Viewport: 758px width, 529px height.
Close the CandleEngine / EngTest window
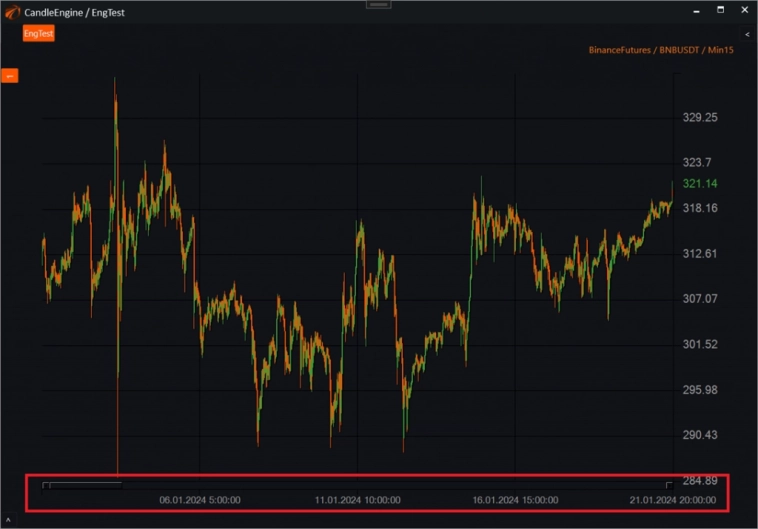pos(743,10)
